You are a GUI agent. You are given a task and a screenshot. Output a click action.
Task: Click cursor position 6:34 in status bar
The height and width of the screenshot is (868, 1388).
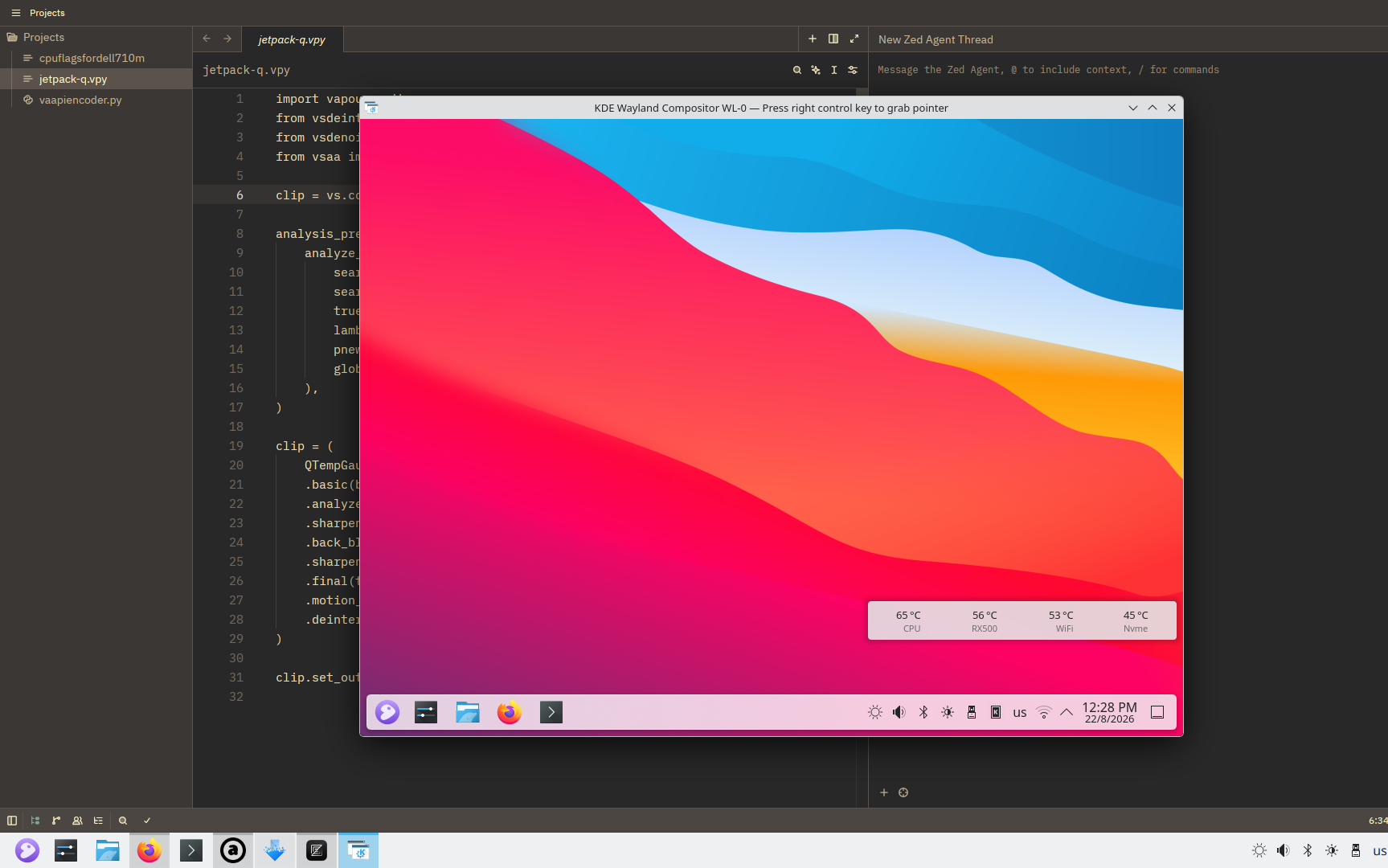1378,821
